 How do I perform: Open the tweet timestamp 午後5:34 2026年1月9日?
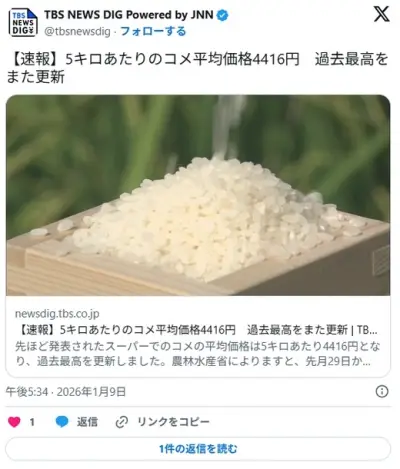66,392
